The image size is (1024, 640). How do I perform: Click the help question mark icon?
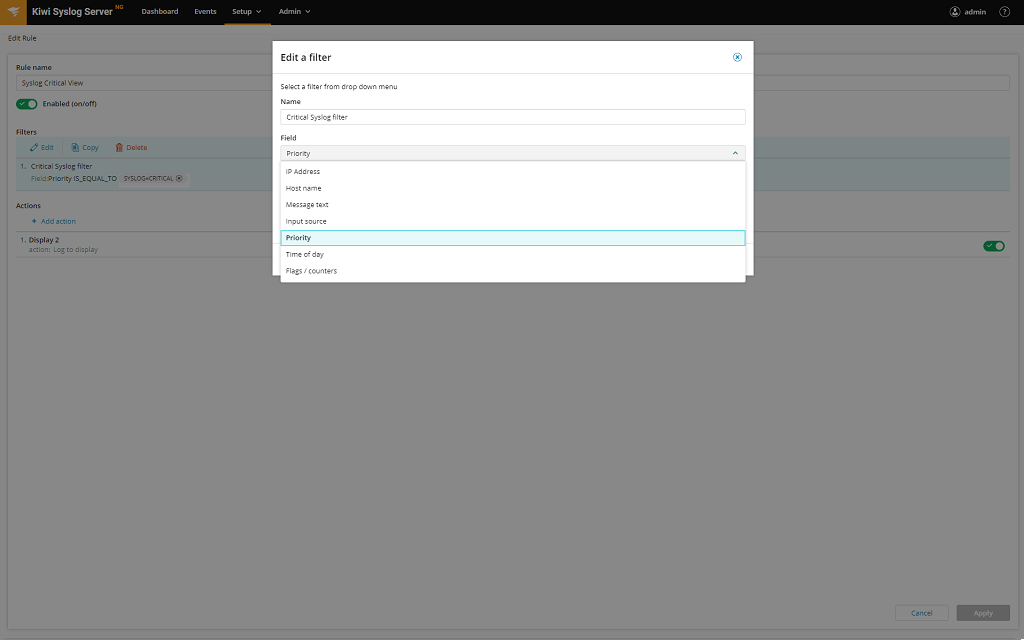(1003, 11)
